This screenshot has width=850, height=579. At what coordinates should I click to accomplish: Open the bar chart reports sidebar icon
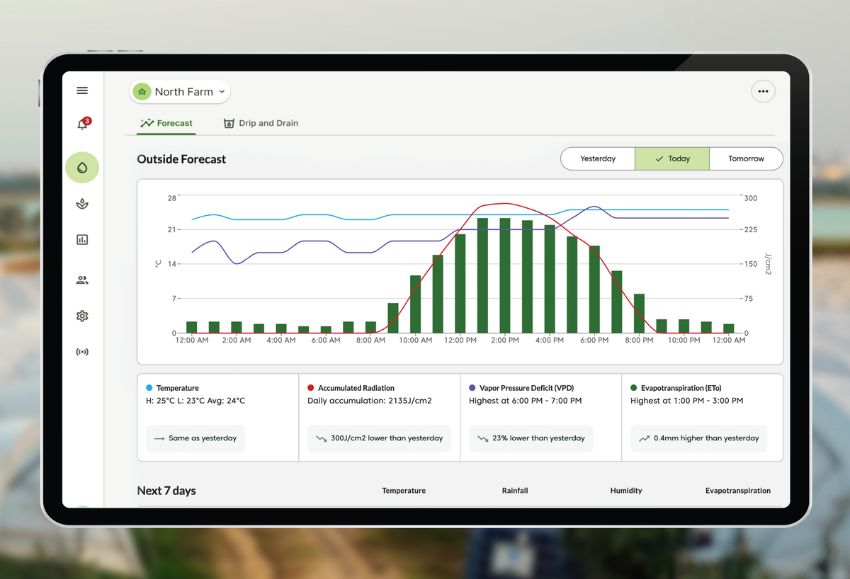[x=82, y=240]
